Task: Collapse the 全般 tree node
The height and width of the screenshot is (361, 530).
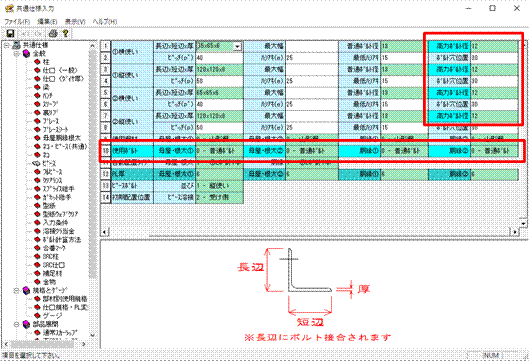Action: tap(16, 53)
